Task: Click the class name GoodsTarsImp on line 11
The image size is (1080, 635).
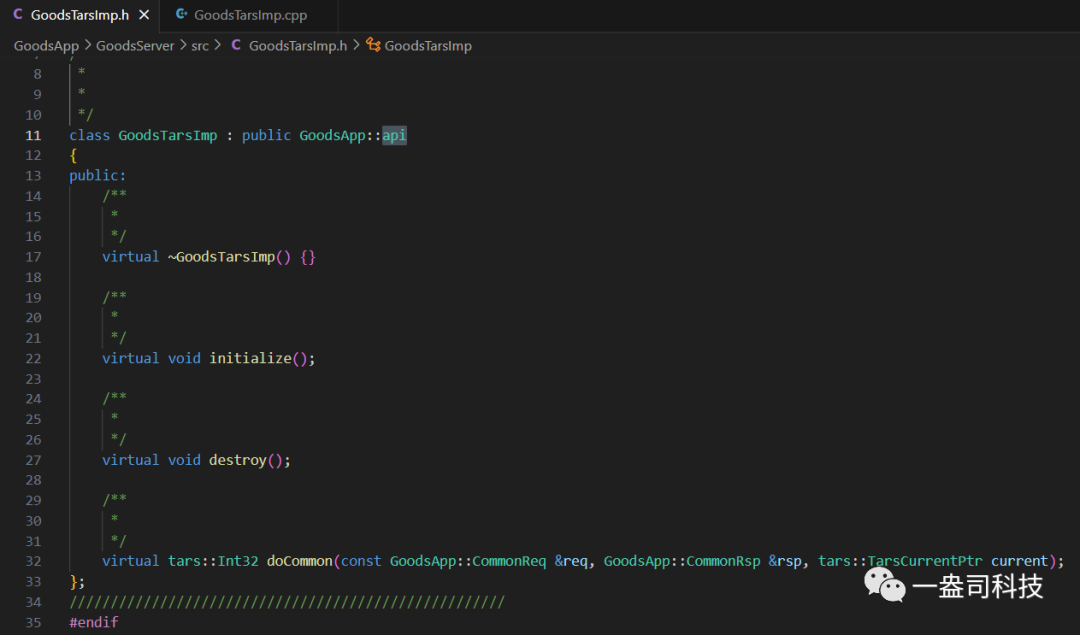Action: pos(167,135)
